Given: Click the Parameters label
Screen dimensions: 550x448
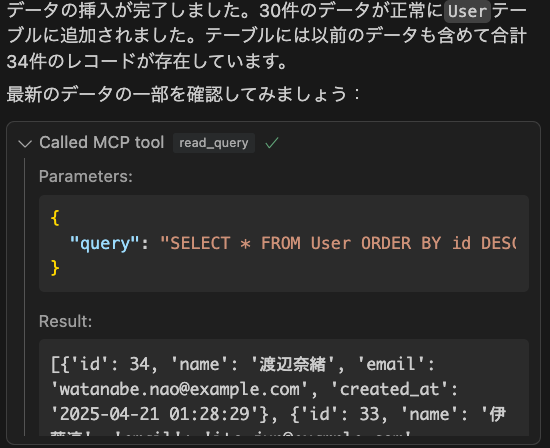Looking at the screenshot, I should (86, 176).
